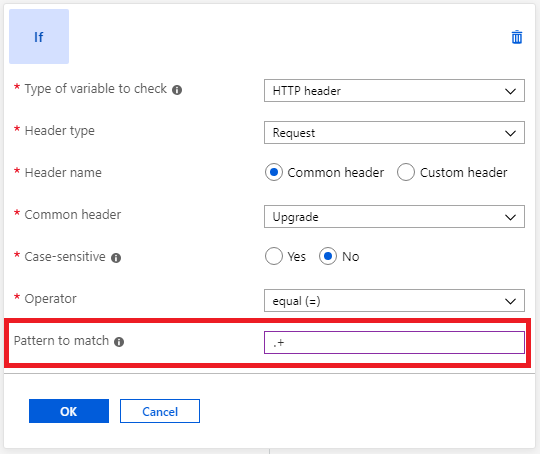This screenshot has width=540, height=454.
Task: Select the Common header radio button
Action: 274,172
